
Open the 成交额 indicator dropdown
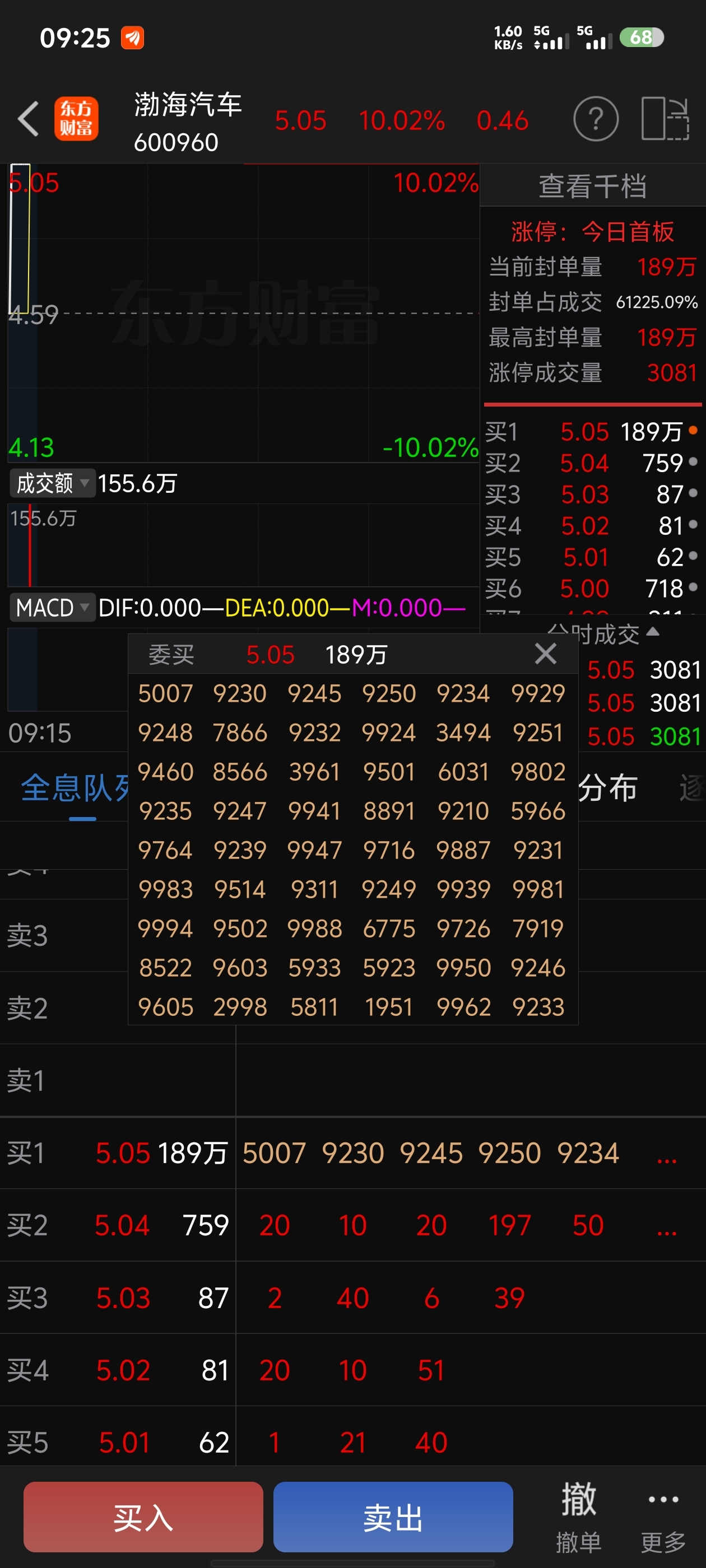pyautogui.click(x=52, y=483)
